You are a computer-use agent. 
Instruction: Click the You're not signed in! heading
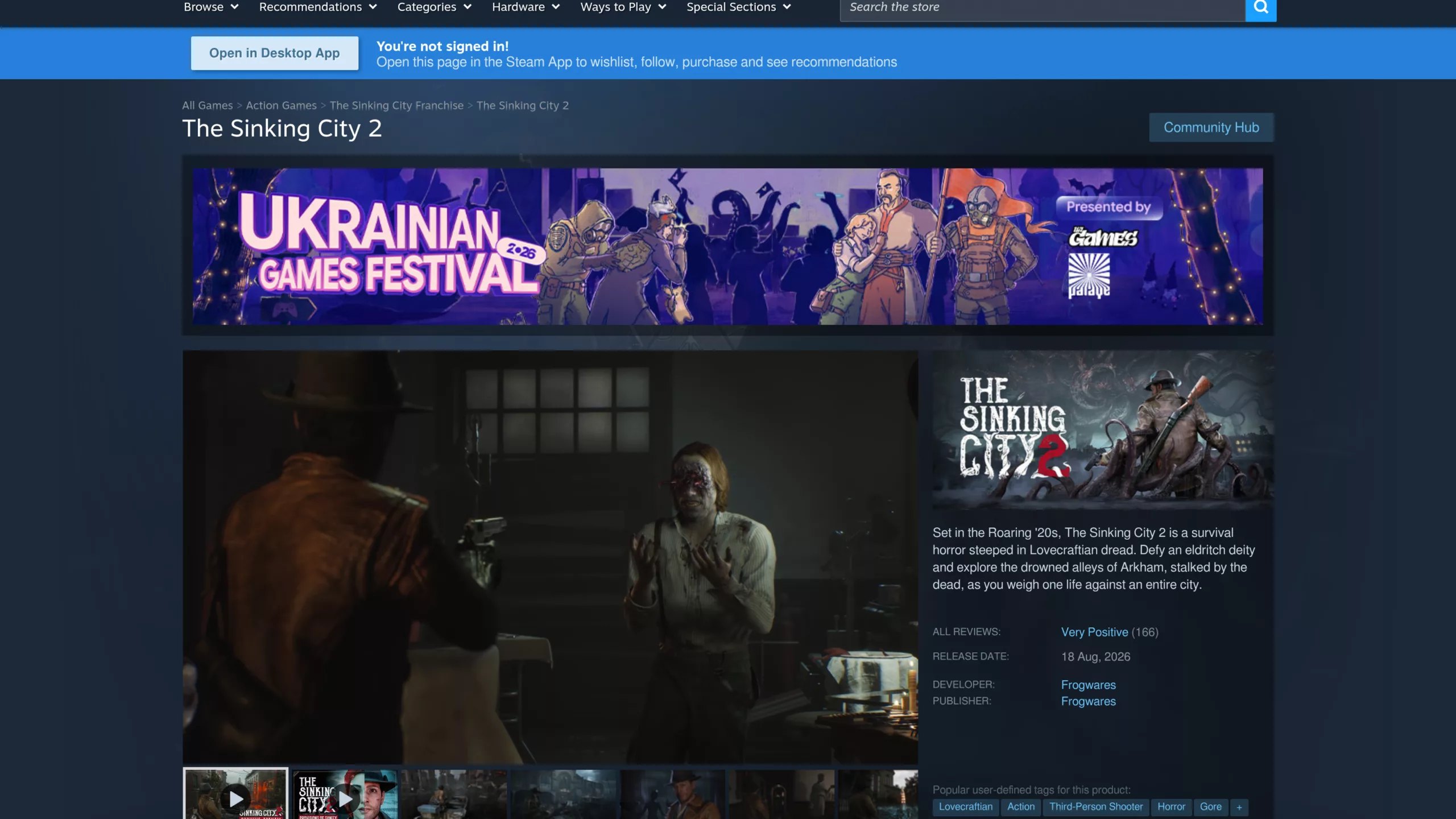442,46
